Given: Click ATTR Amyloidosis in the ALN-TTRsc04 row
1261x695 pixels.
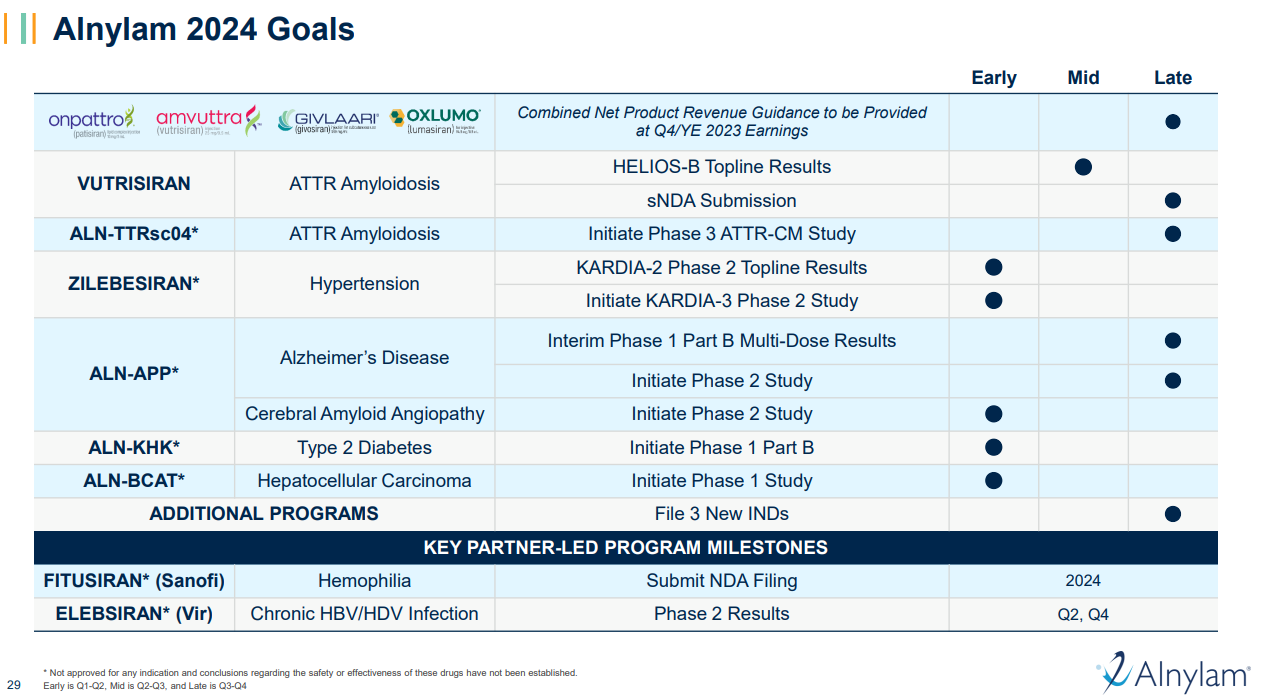Looking at the screenshot, I should pyautogui.click(x=364, y=234).
